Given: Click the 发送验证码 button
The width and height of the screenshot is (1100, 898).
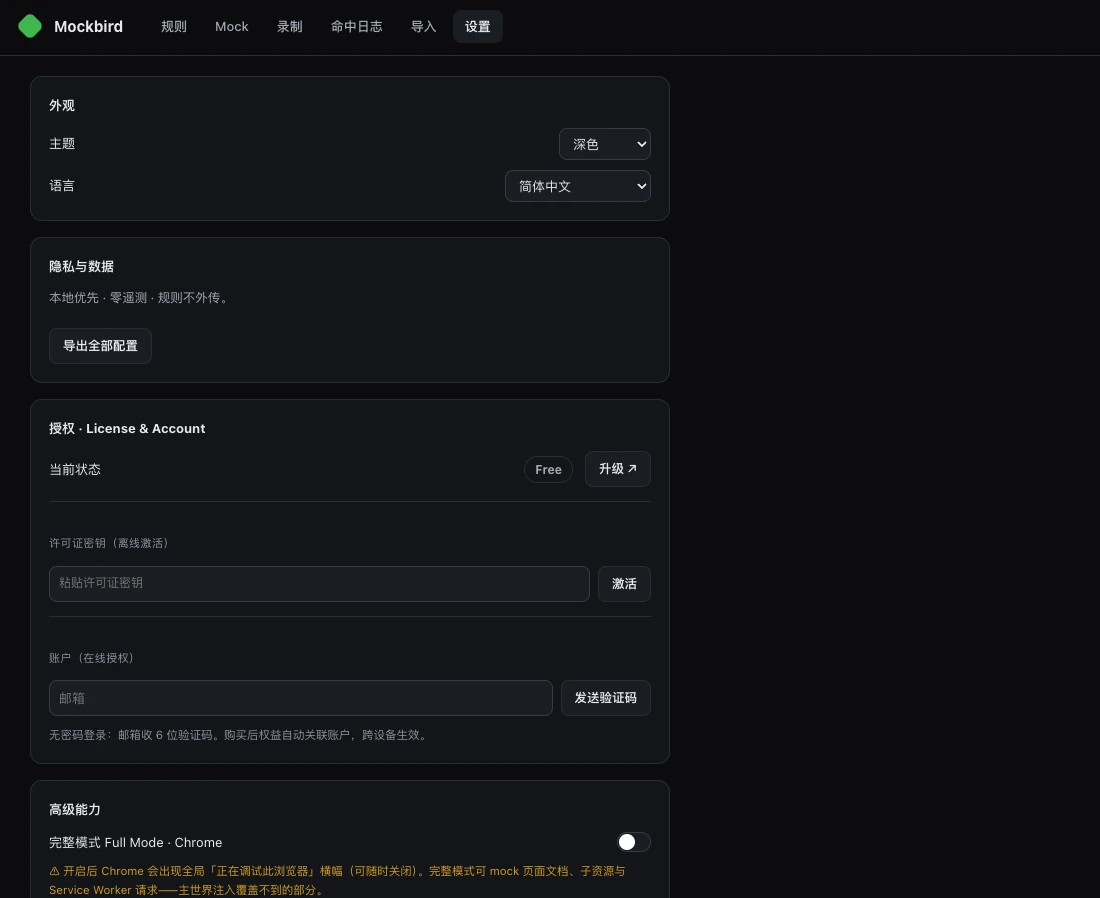Looking at the screenshot, I should coord(605,698).
